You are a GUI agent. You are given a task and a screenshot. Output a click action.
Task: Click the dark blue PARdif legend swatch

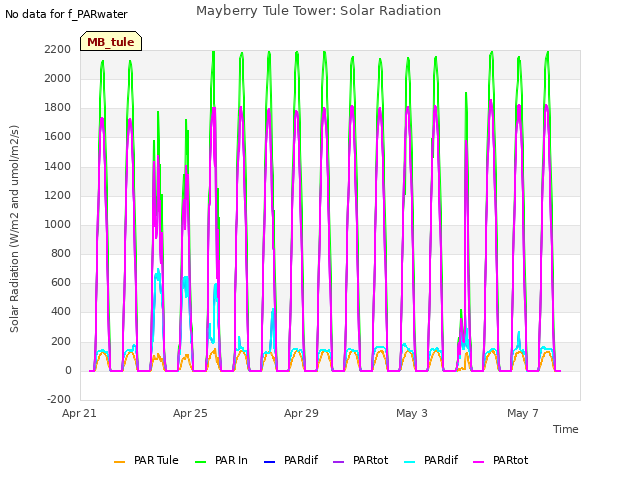coord(269,462)
